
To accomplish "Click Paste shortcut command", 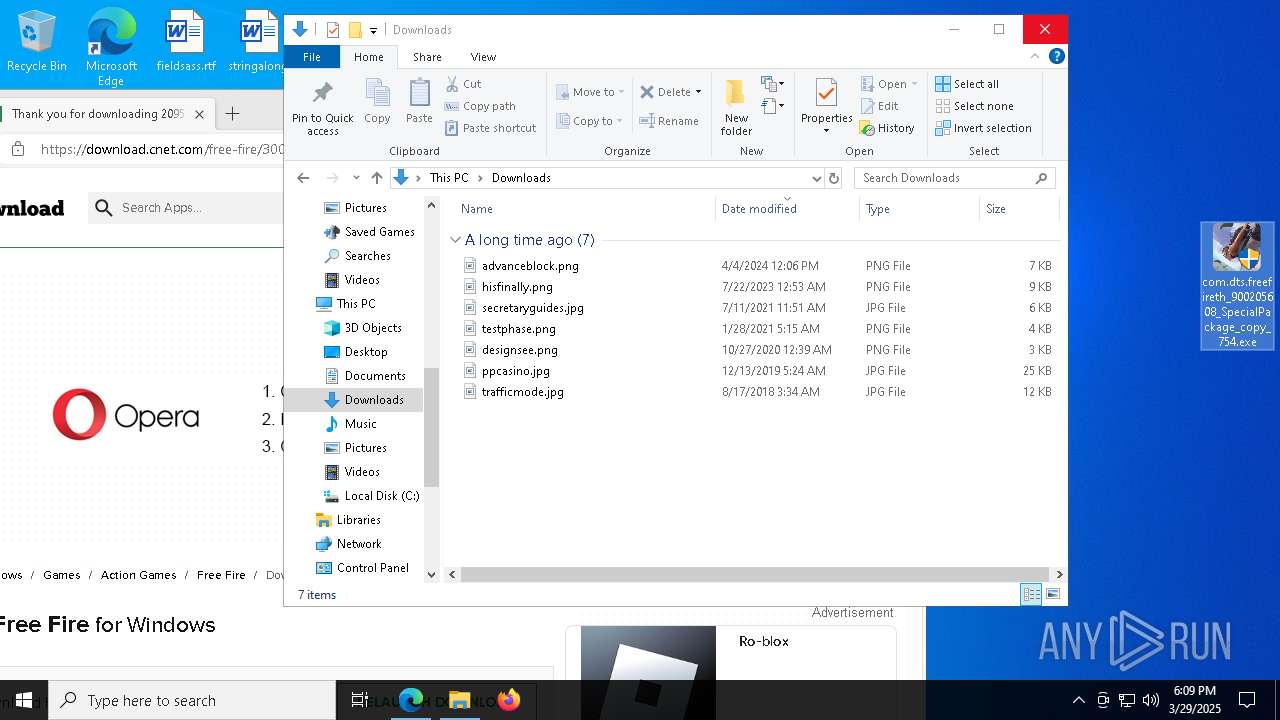I will tap(490, 128).
